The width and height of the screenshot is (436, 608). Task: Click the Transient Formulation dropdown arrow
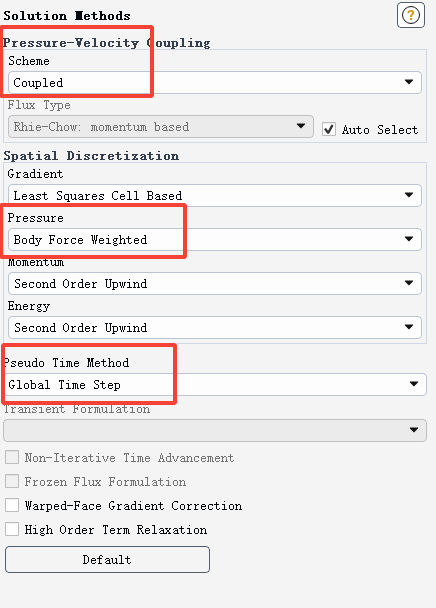tap(414, 430)
